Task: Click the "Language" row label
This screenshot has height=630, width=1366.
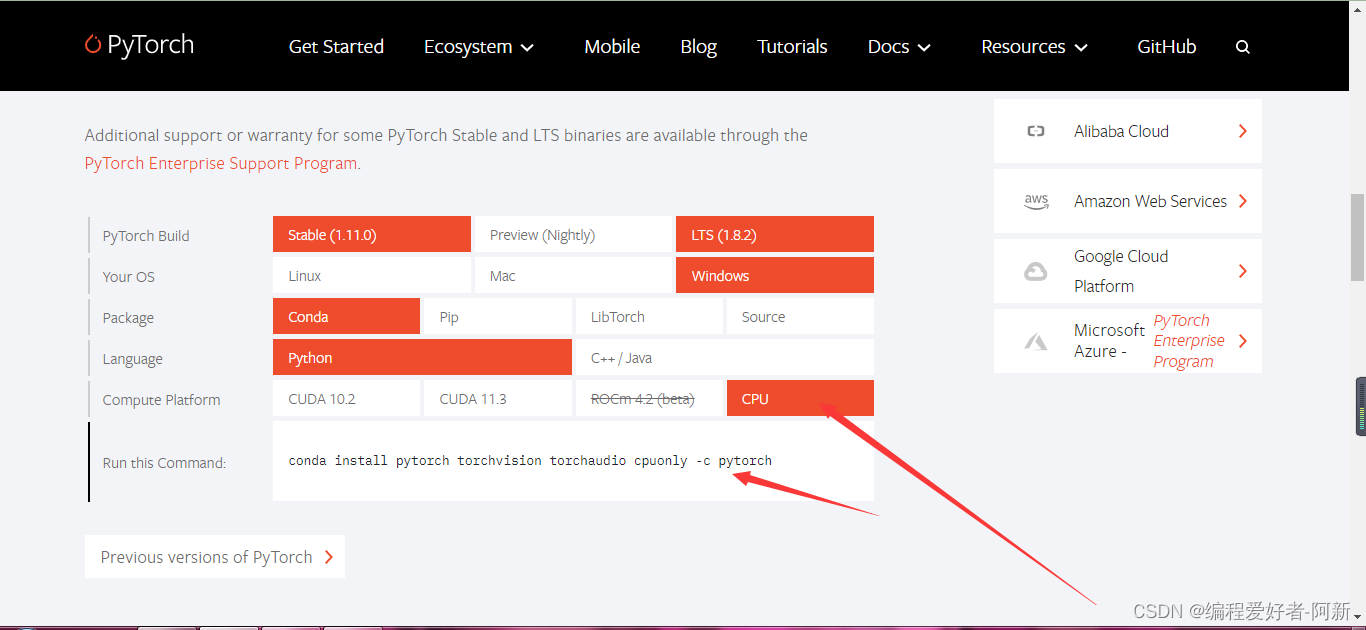Action: coord(133,359)
